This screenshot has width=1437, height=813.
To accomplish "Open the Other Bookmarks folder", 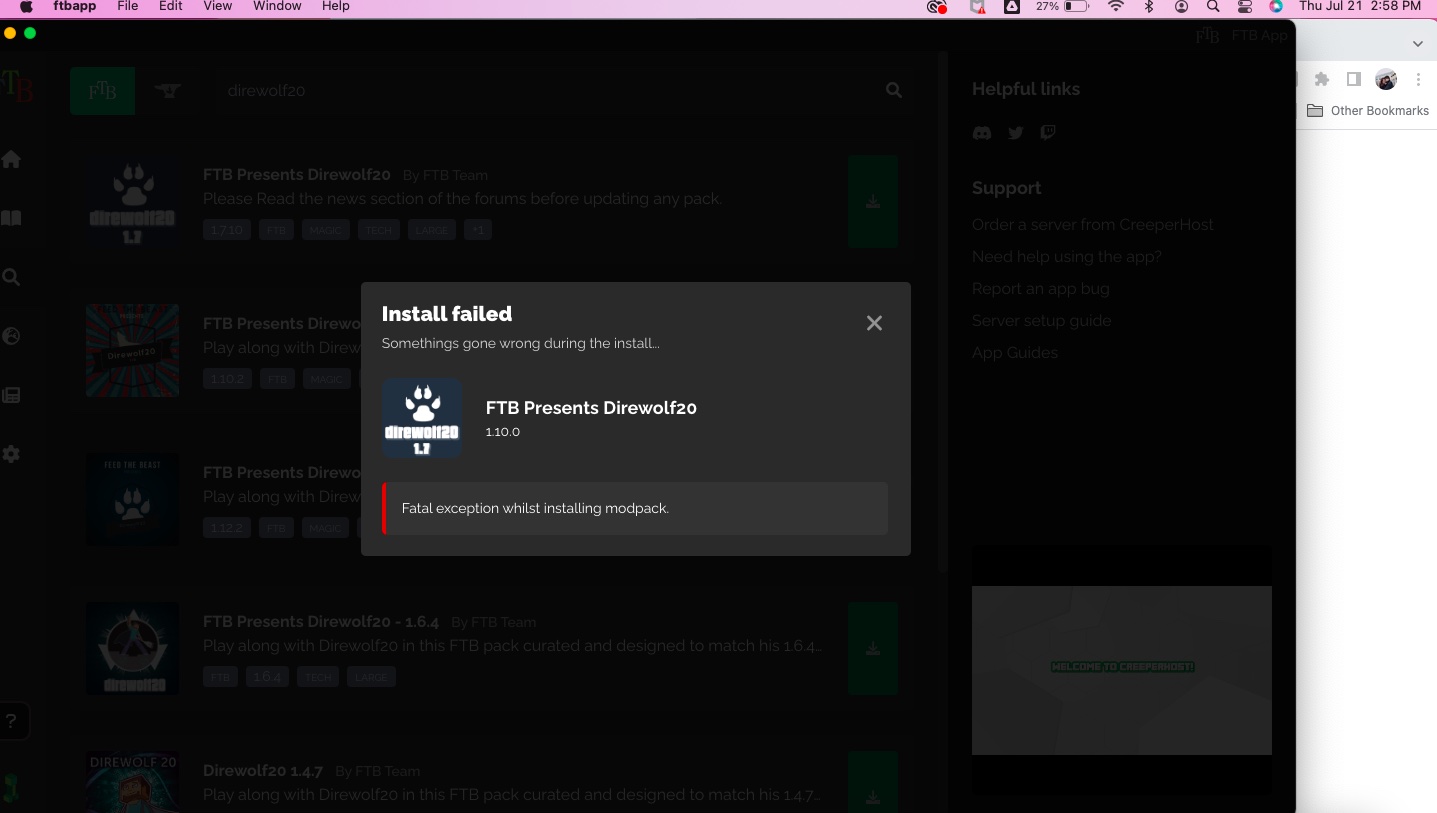I will (x=1368, y=110).
